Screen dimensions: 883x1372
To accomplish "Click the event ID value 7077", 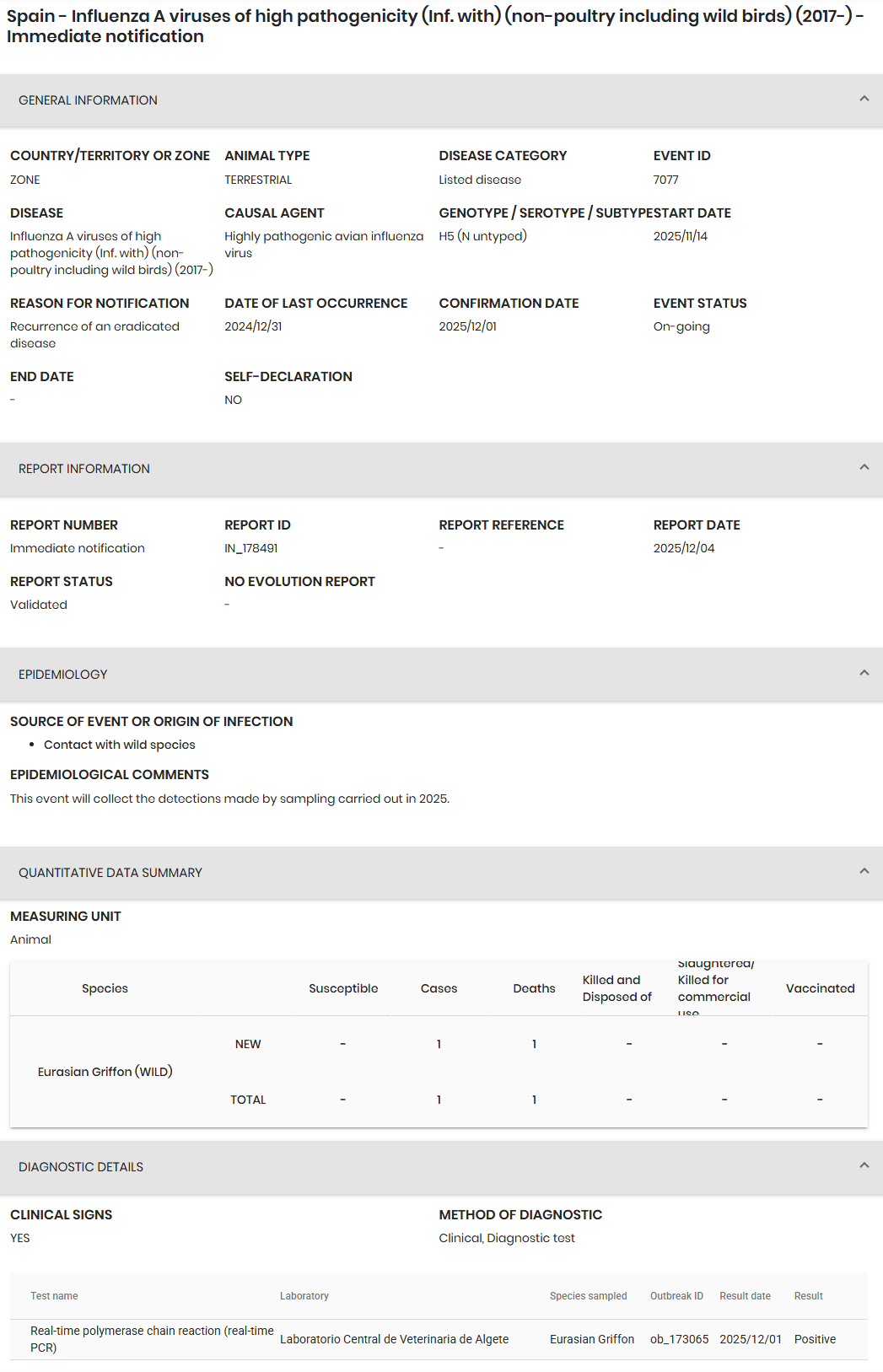I will tap(665, 180).
